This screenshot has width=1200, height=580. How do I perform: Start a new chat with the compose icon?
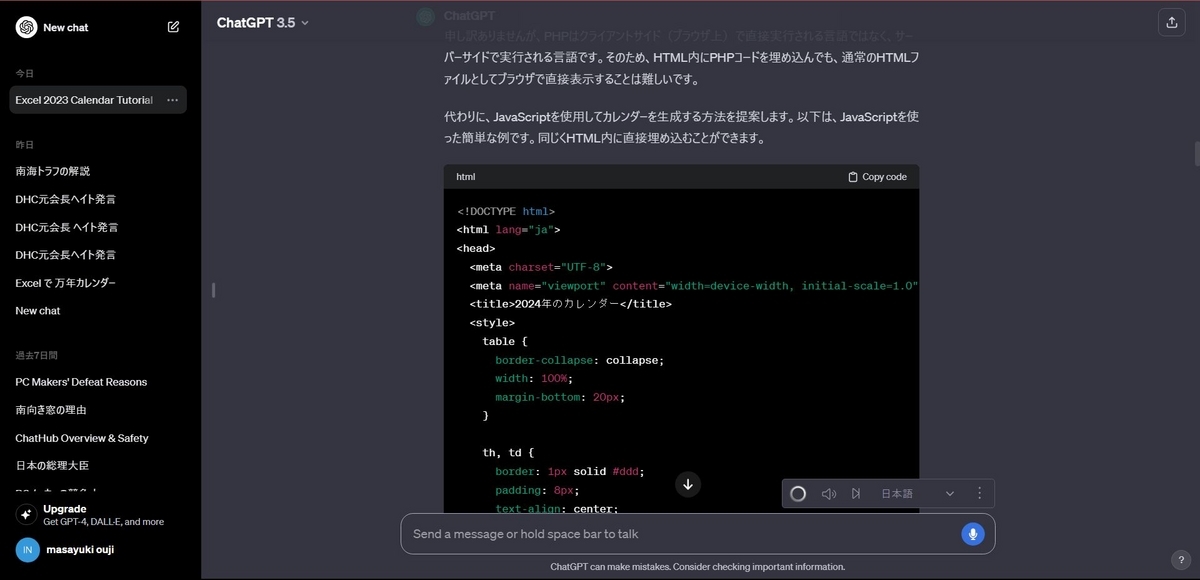pyautogui.click(x=174, y=27)
